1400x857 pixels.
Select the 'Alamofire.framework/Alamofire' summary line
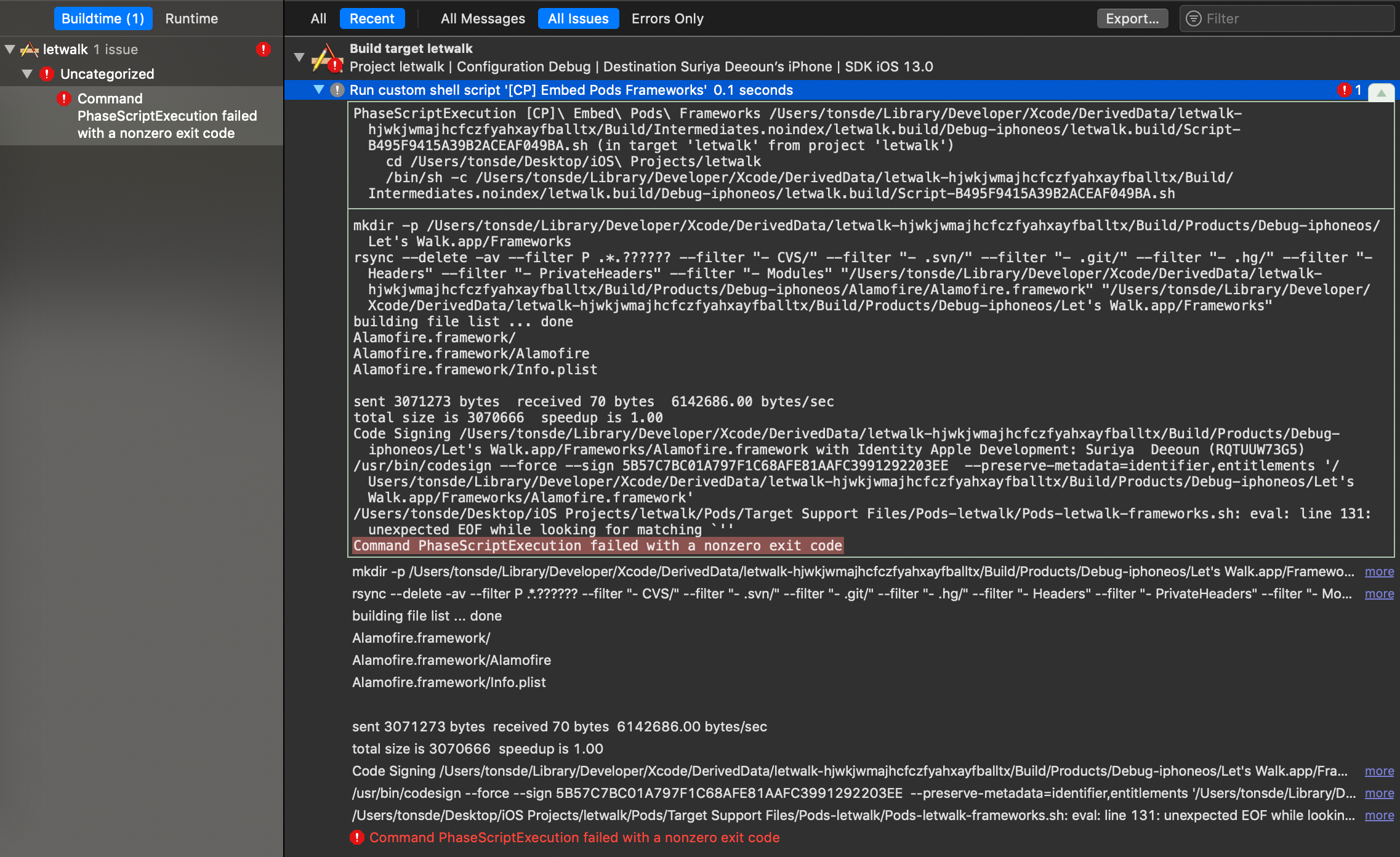coord(451,660)
